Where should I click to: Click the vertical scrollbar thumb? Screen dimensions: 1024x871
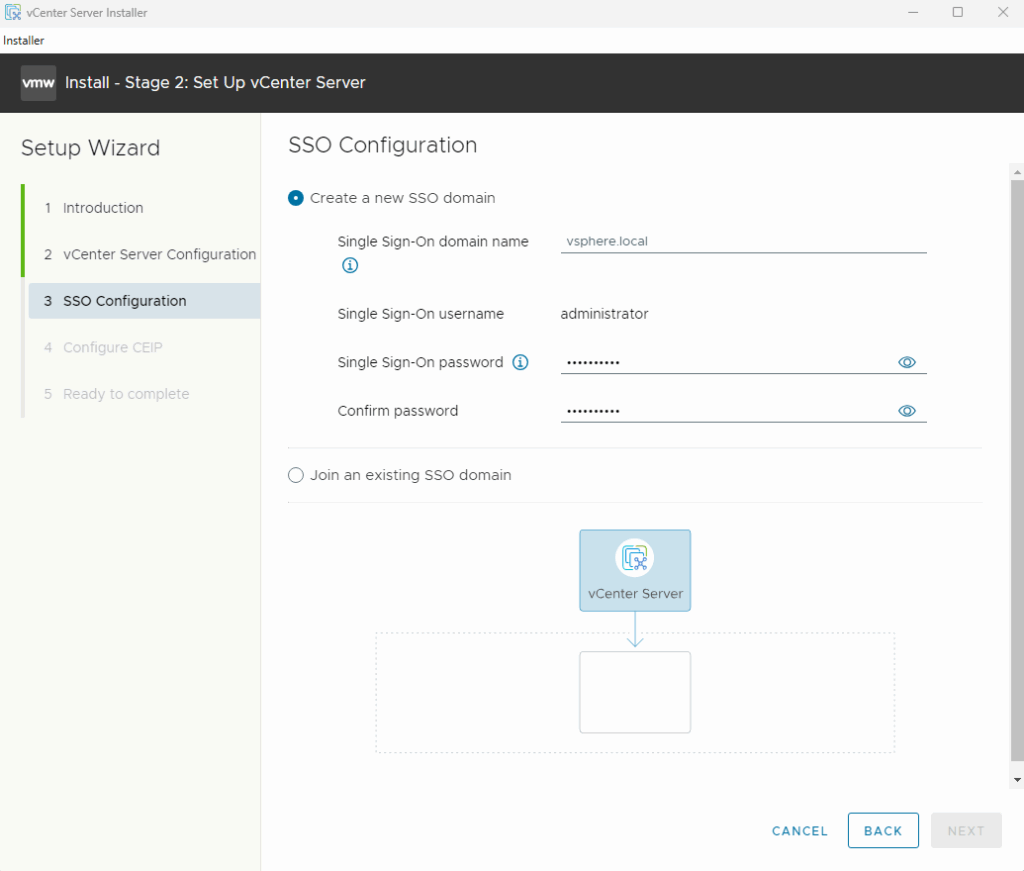click(1017, 470)
